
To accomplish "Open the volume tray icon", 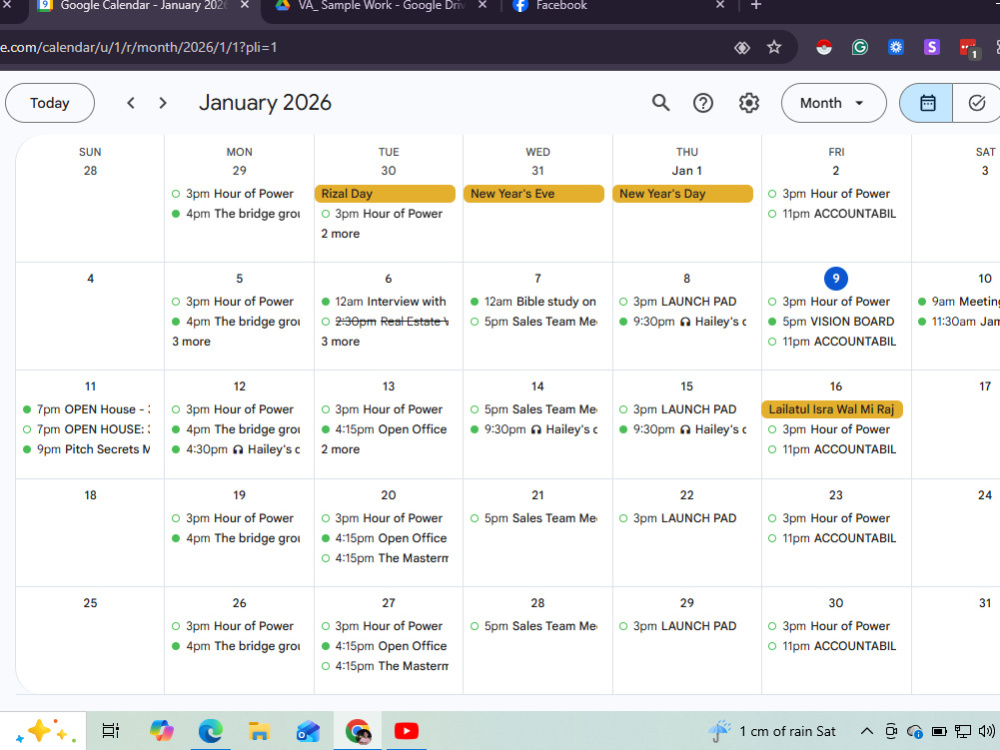I will (986, 731).
